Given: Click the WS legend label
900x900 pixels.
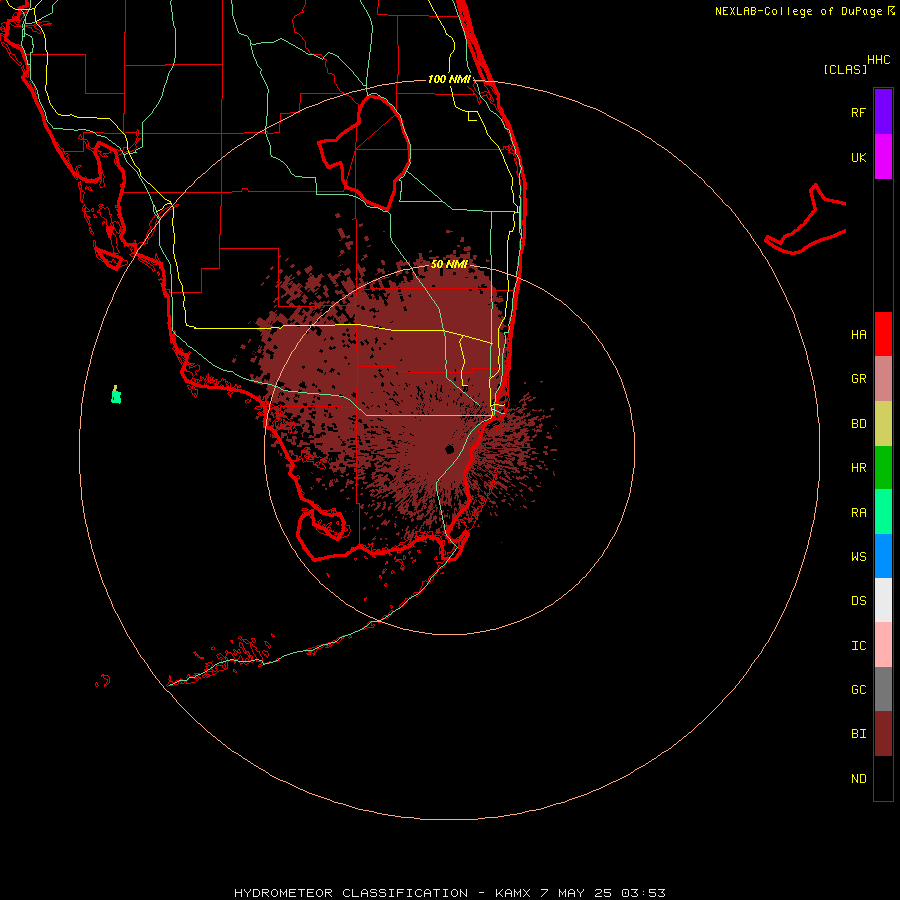Looking at the screenshot, I should coord(858,556).
